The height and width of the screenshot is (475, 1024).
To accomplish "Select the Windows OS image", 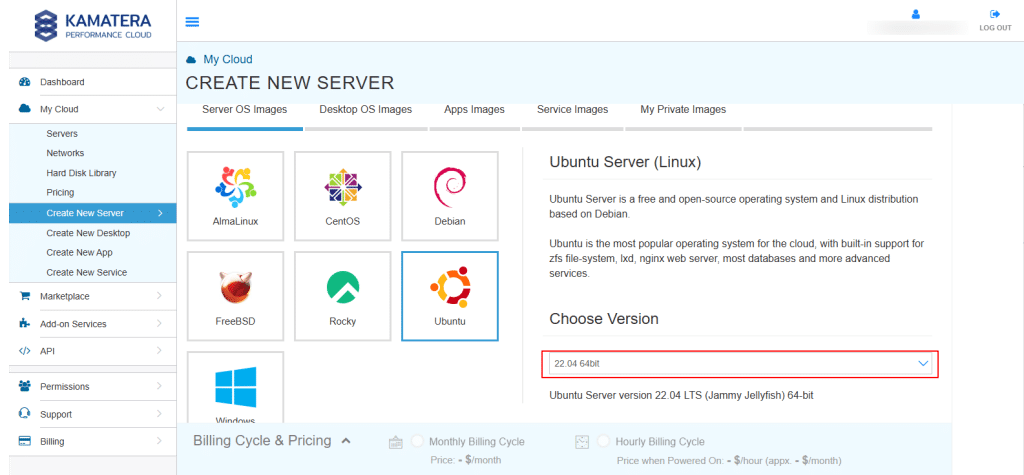I will coord(235,387).
